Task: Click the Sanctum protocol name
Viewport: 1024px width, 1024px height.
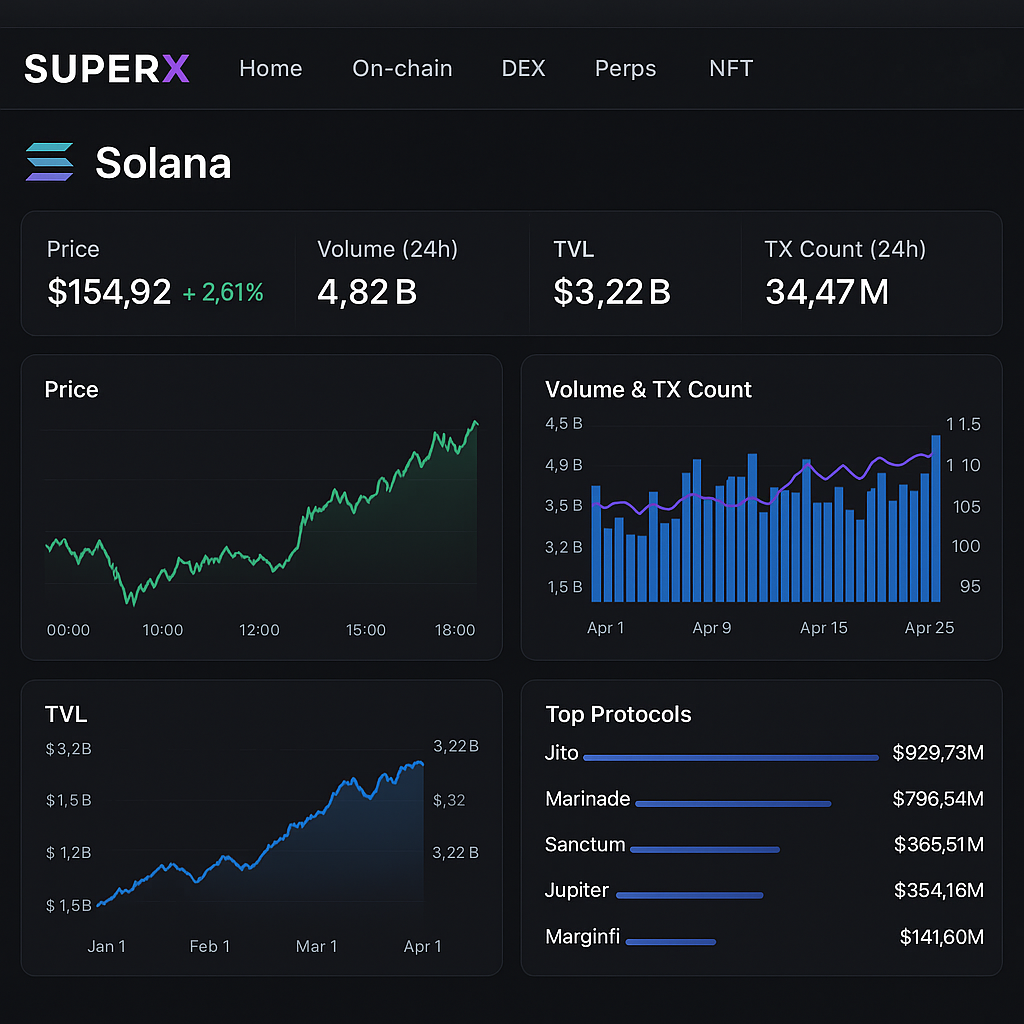Action: (585, 845)
